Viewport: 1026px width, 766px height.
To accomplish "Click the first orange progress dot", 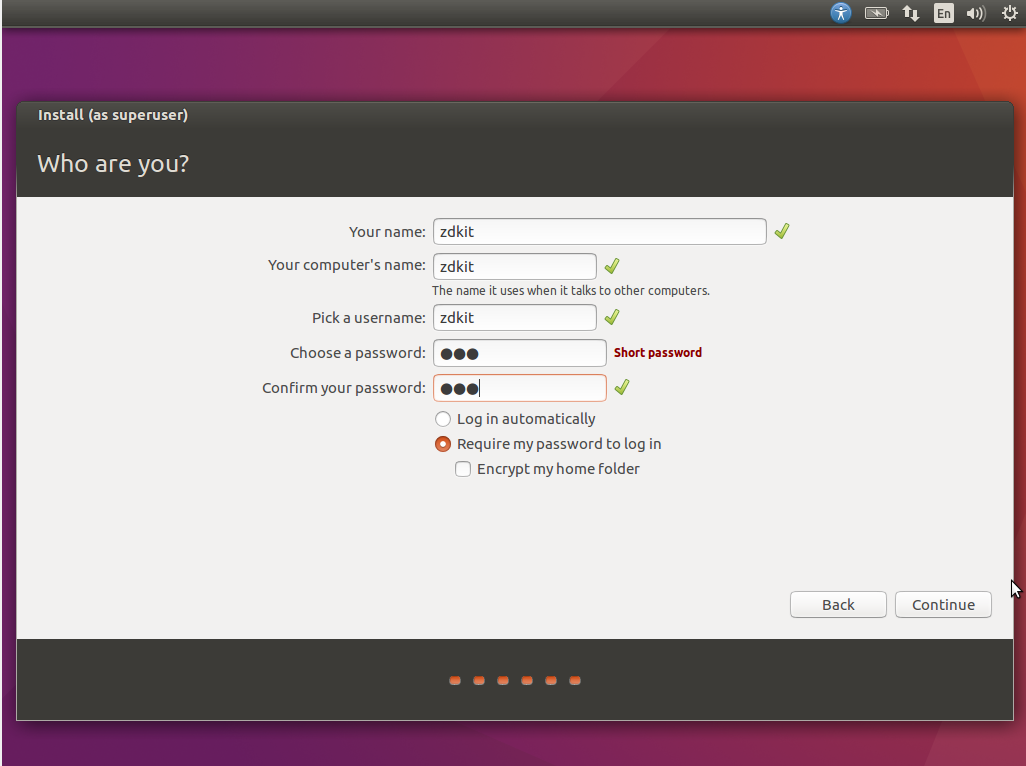I will click(455, 681).
